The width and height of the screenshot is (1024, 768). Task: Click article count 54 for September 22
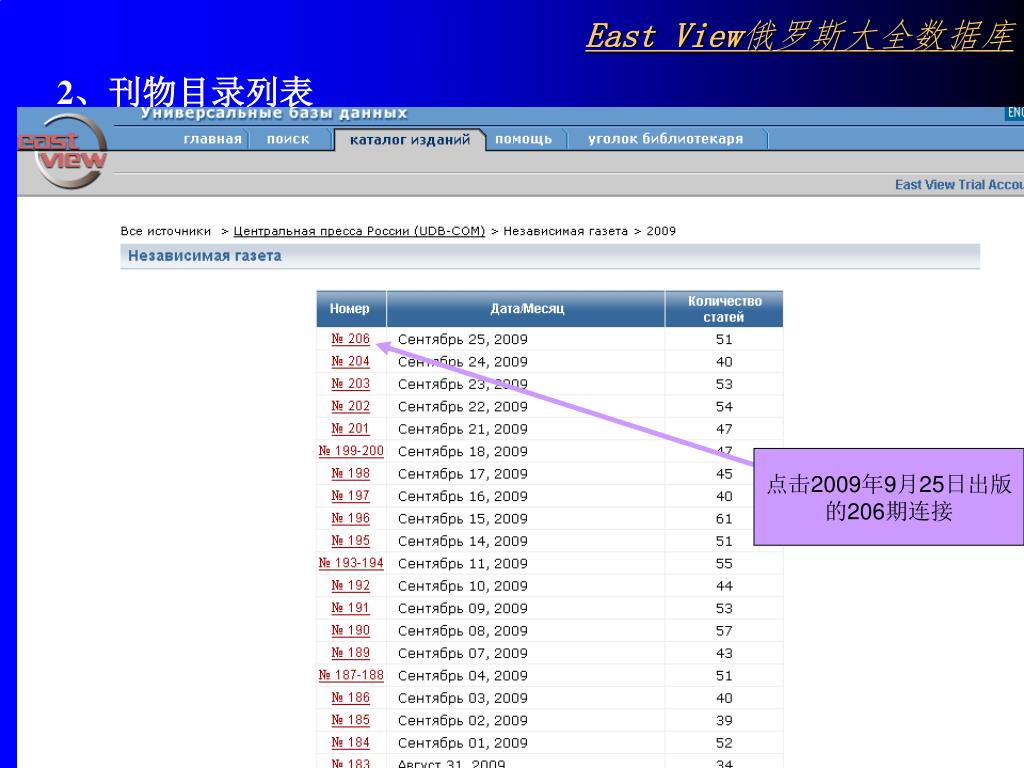point(724,407)
